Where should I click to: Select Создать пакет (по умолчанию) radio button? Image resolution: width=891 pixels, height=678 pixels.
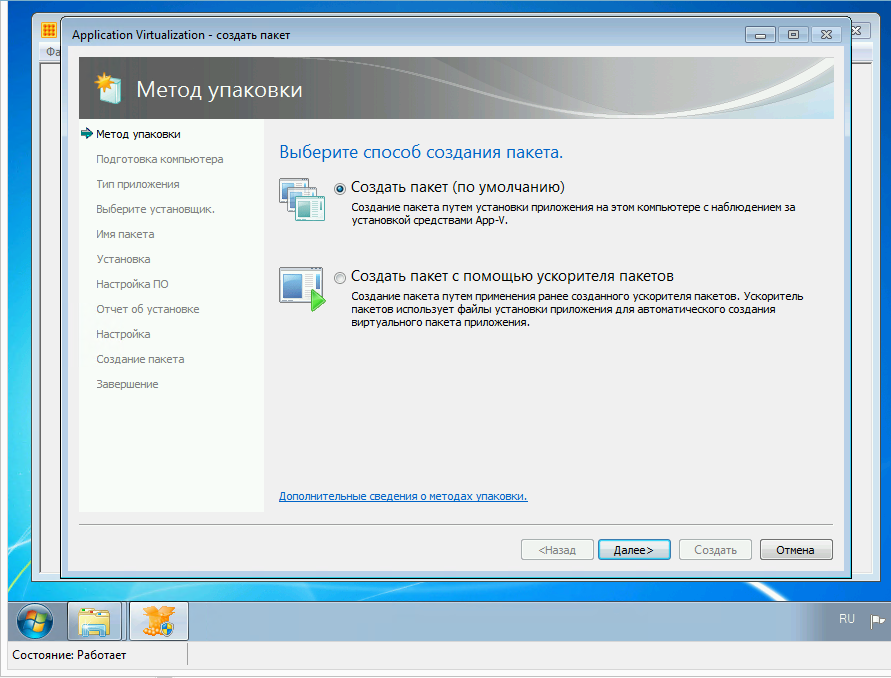341,188
